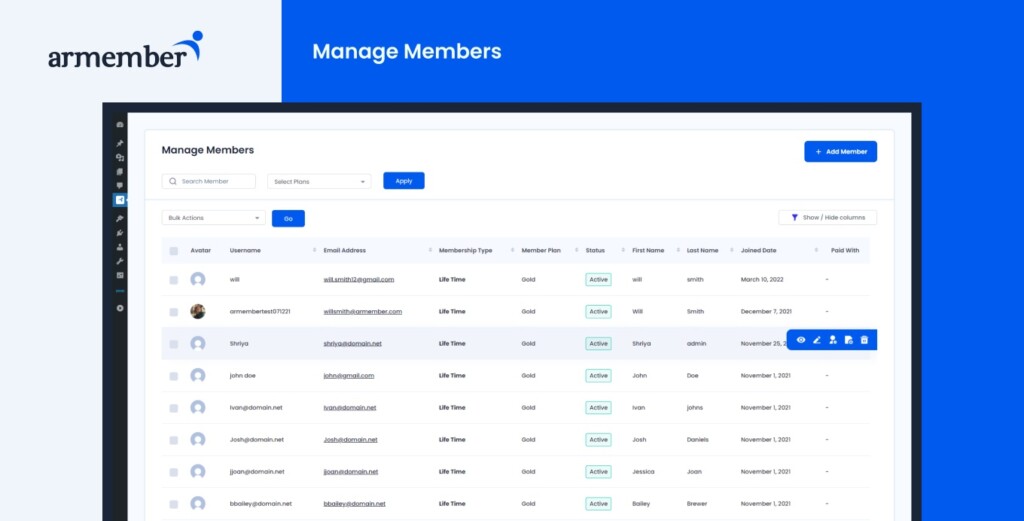Open the ivan@domain.net link in the Email Address column
The image size is (1024, 521).
click(350, 407)
